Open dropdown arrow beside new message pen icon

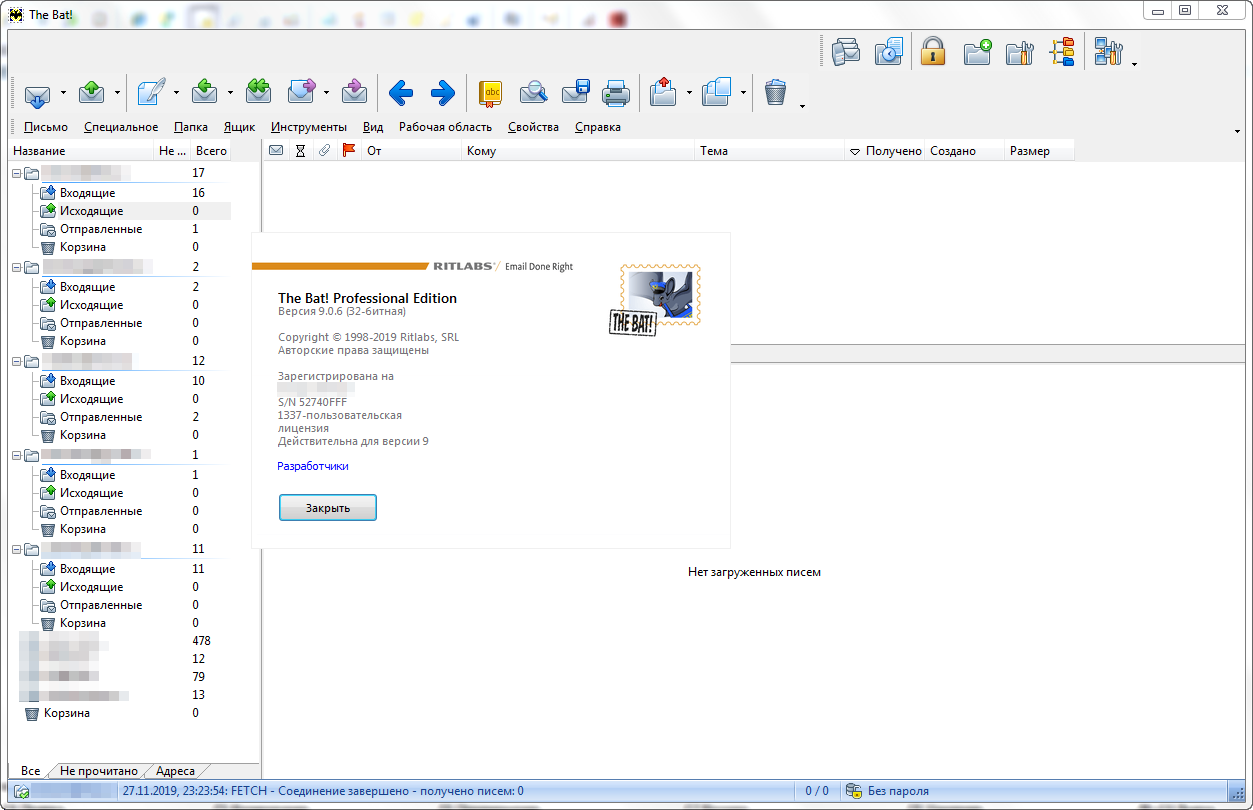(176, 93)
